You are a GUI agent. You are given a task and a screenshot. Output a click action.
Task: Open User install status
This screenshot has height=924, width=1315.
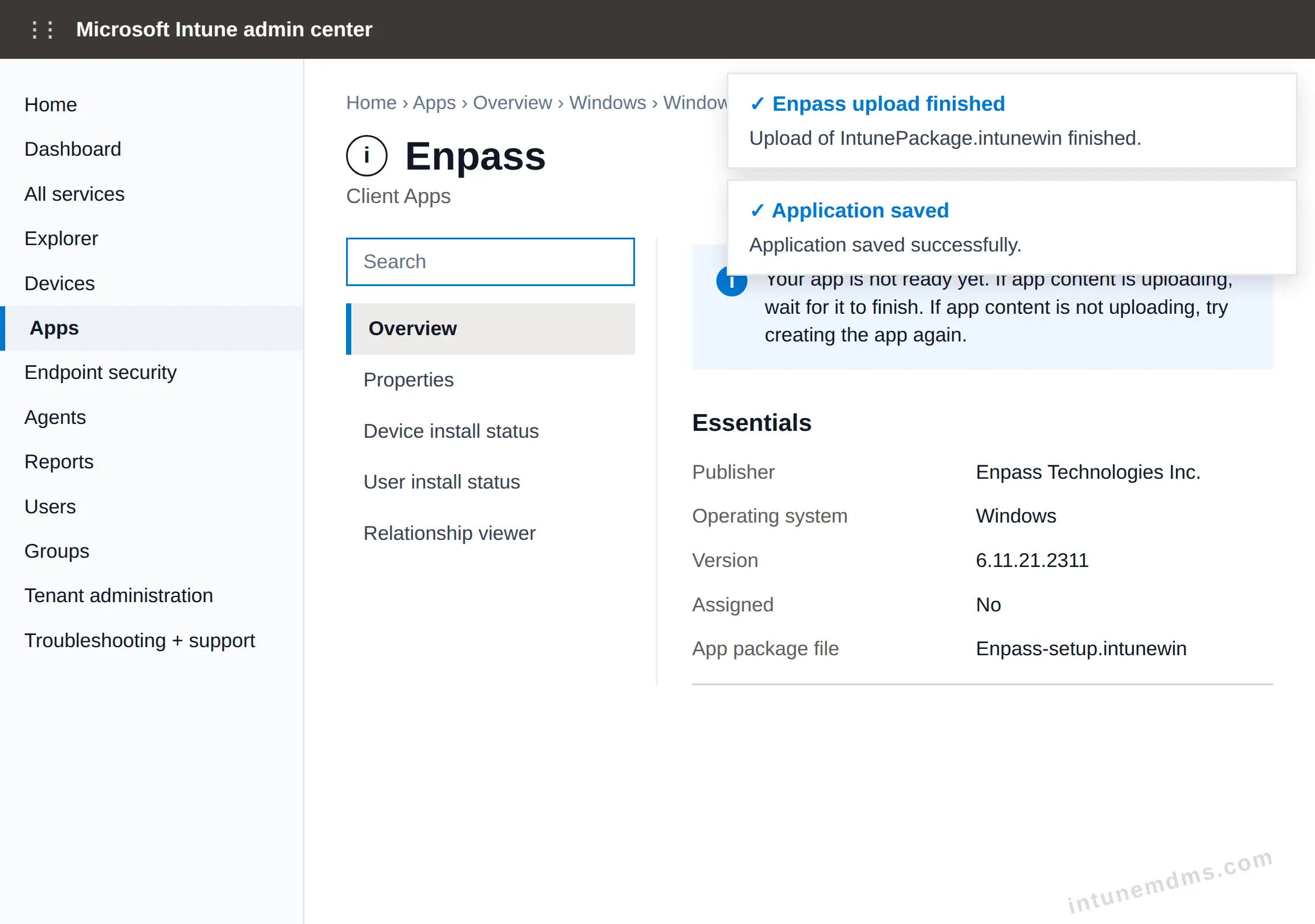[x=490, y=482]
